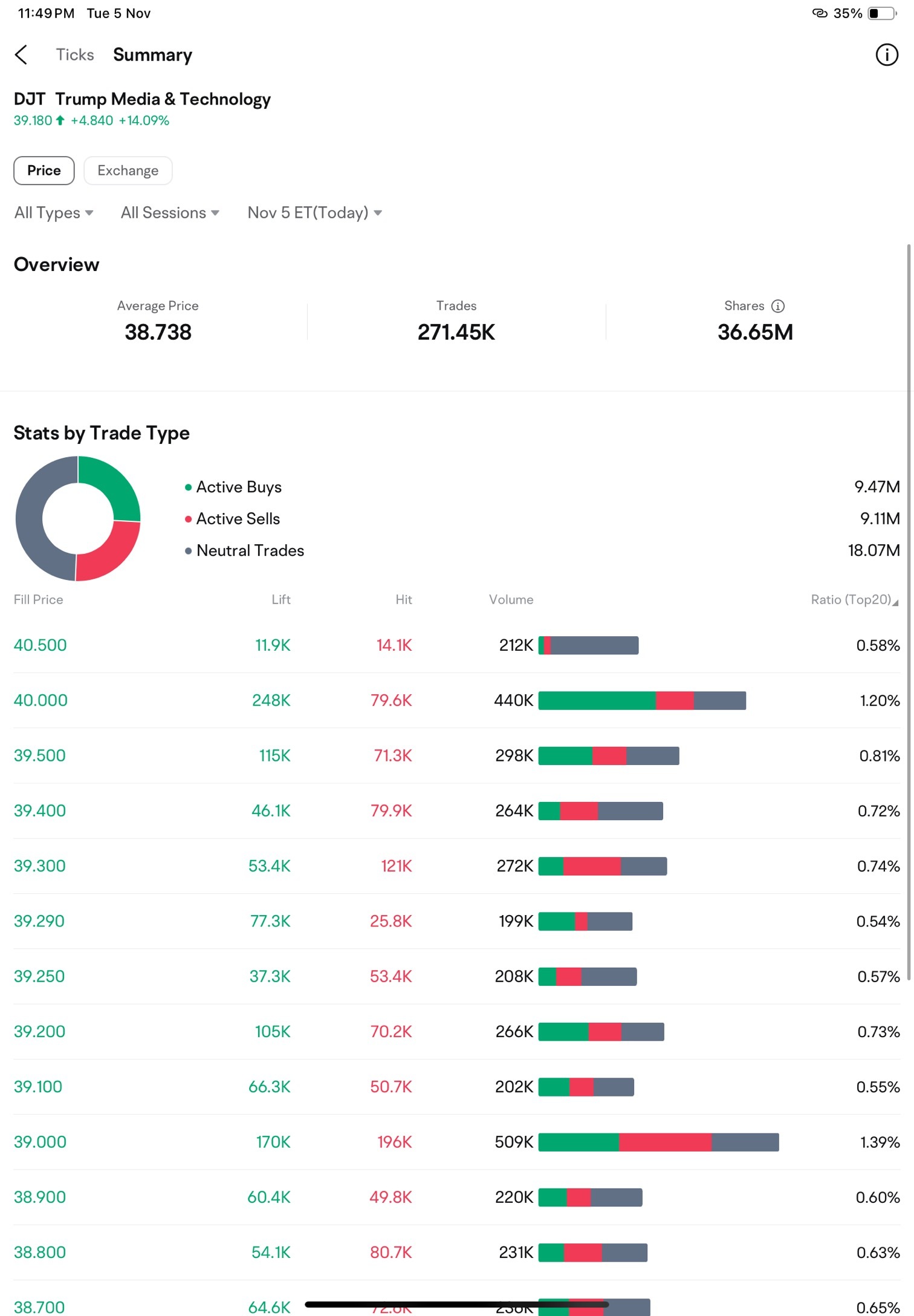Tap the back arrow icon

pos(21,54)
